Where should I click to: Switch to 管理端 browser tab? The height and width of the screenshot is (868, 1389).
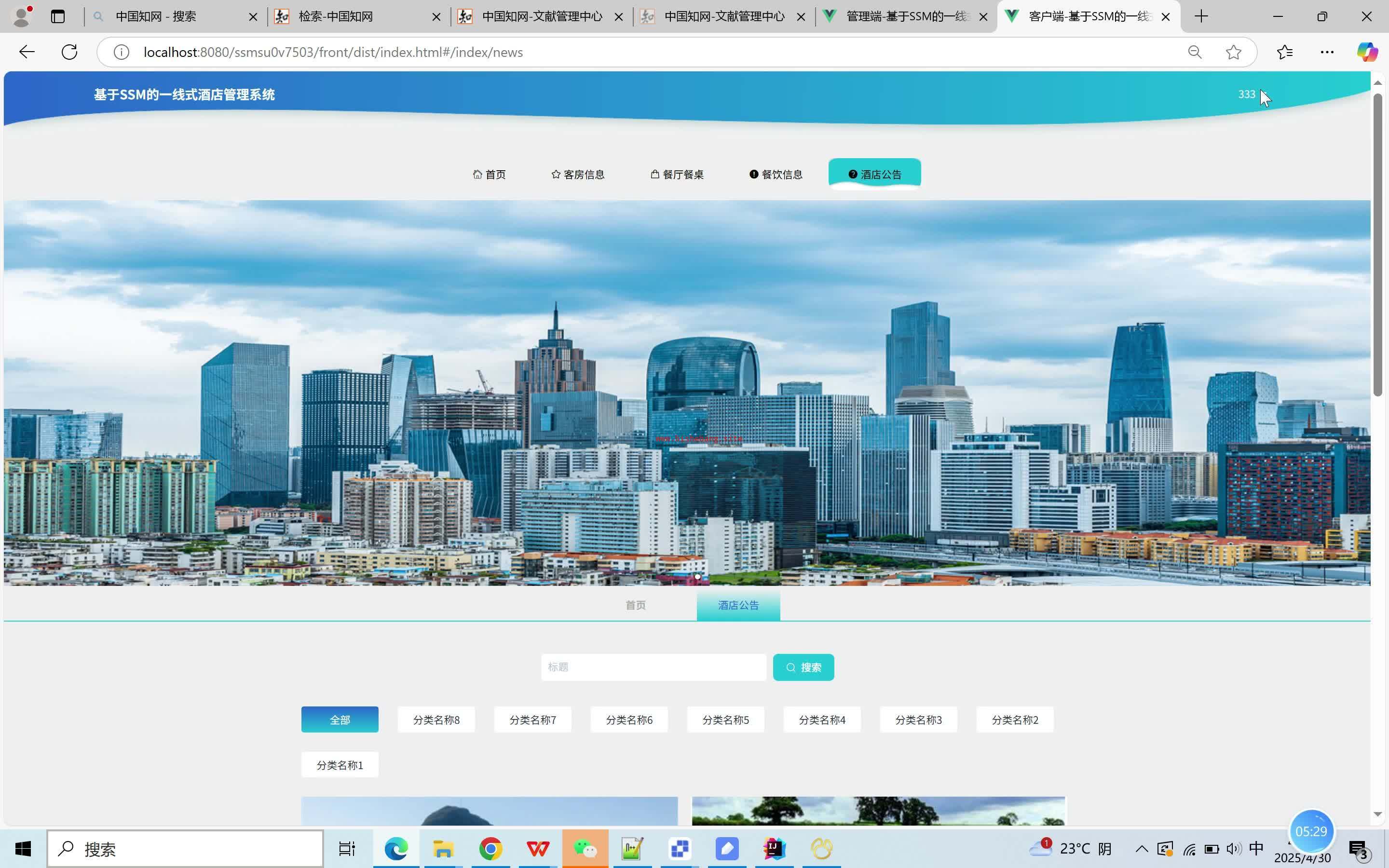pyautogui.click(x=906, y=17)
